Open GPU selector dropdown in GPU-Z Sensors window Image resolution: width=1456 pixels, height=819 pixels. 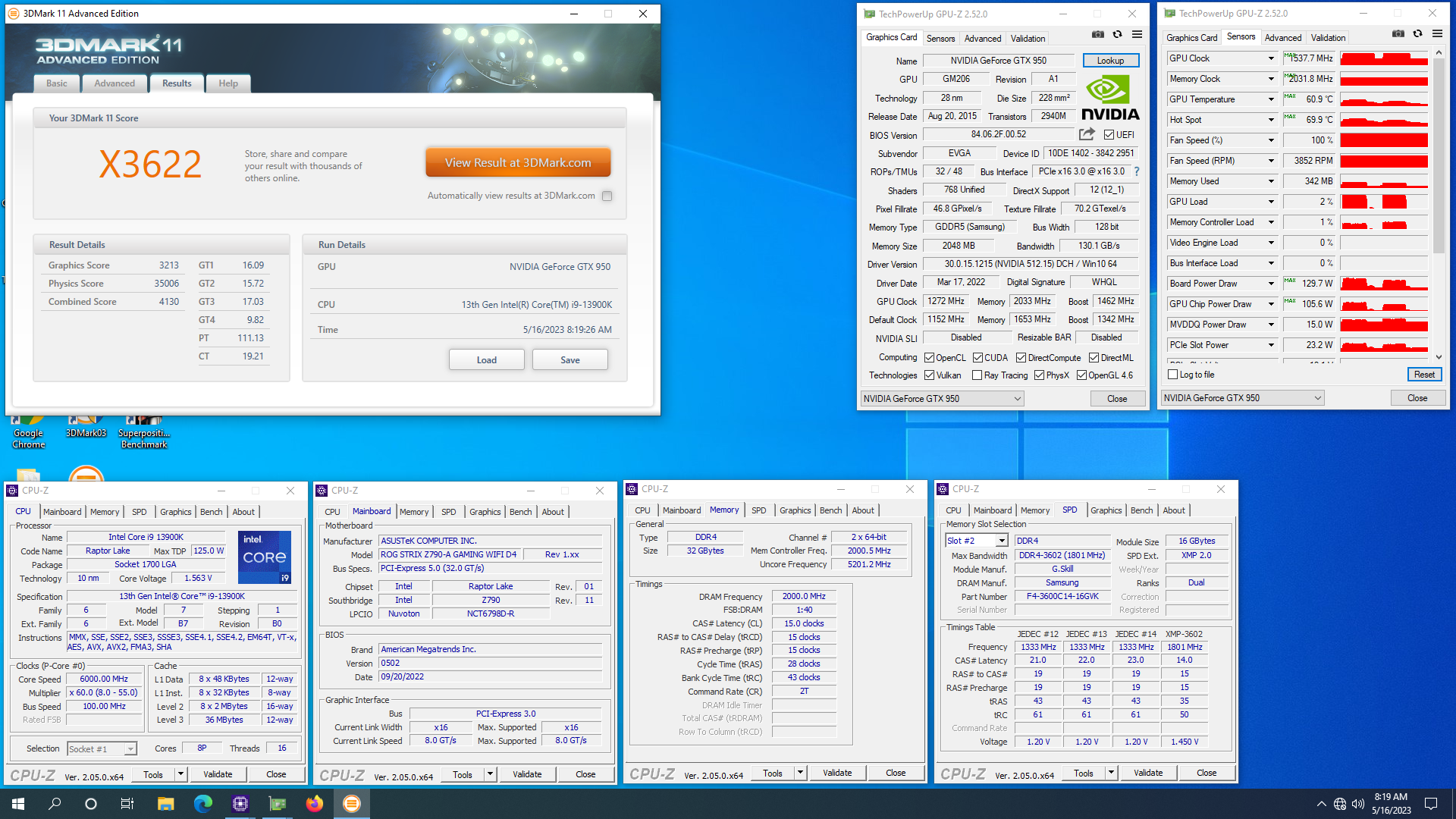1242,398
